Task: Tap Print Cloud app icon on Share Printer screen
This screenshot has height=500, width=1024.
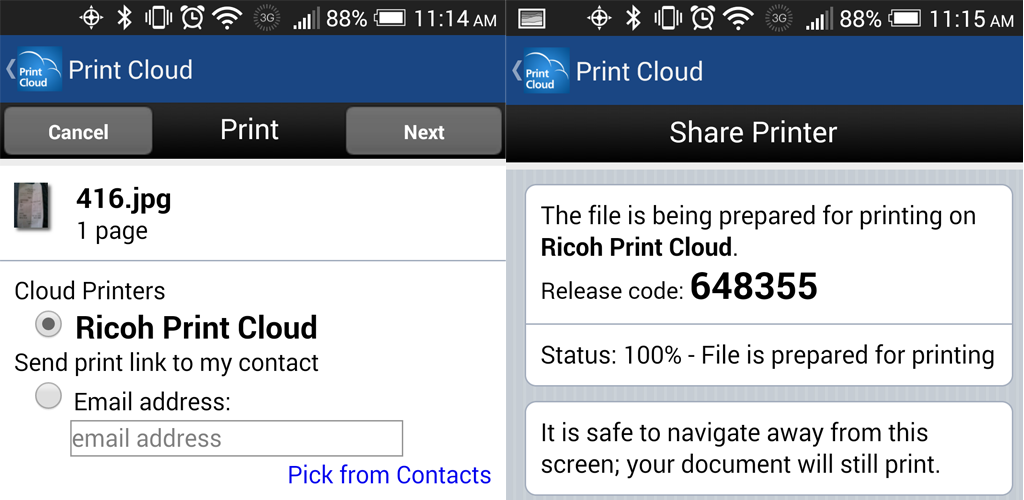Action: pos(541,72)
